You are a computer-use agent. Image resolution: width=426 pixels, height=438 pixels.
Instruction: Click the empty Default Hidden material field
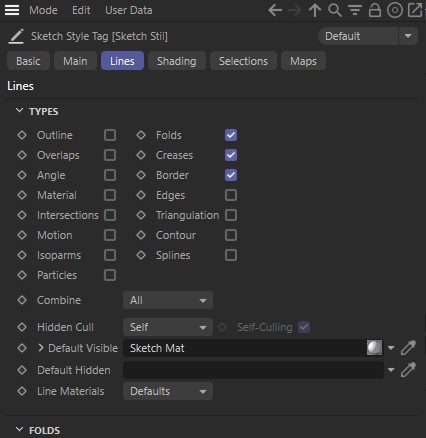tap(253, 370)
